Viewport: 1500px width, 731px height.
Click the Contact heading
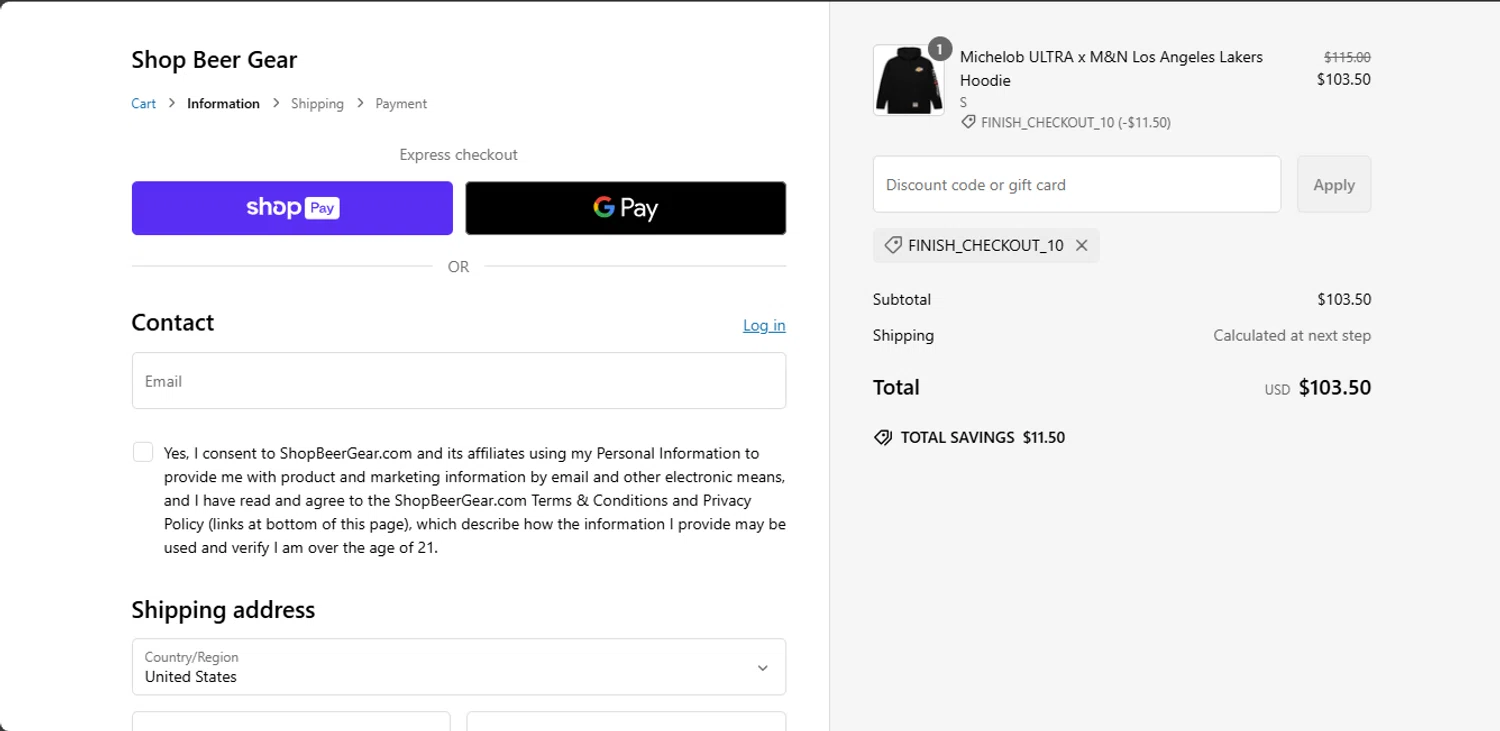pos(173,322)
